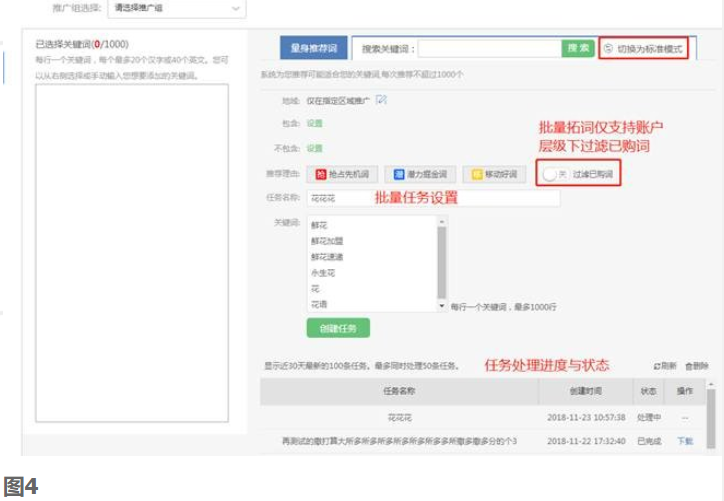Click the keyword list's down arrow
The height and width of the screenshot is (501, 724).
pos(442,306)
